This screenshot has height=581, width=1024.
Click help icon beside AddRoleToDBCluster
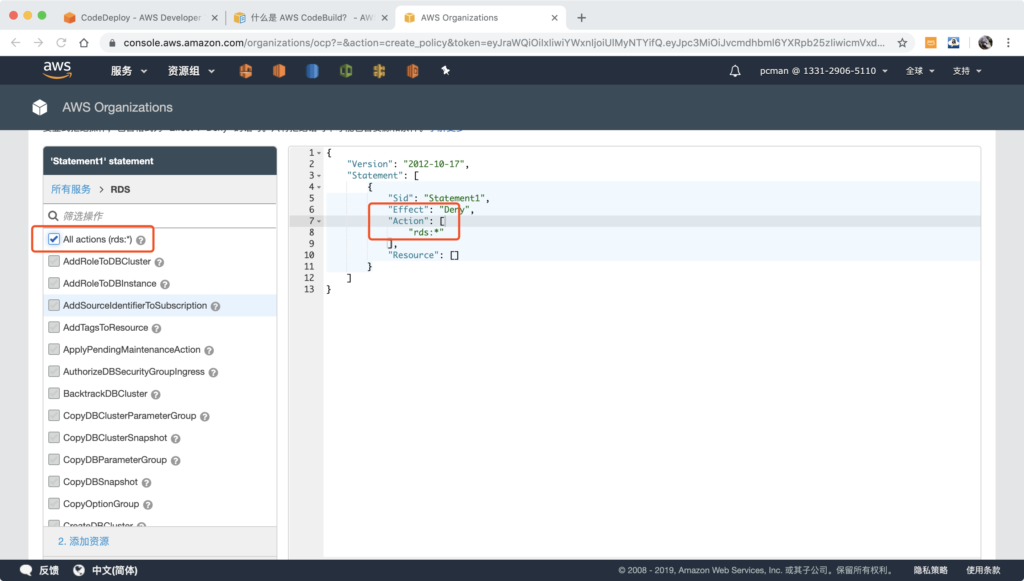tap(159, 262)
